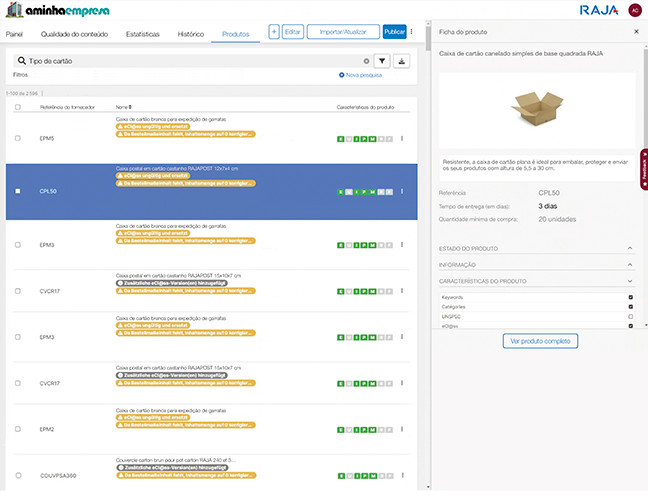Toggle the eCl@ss checkbox in the product panel
This screenshot has width=648, height=500.
pos(631,326)
